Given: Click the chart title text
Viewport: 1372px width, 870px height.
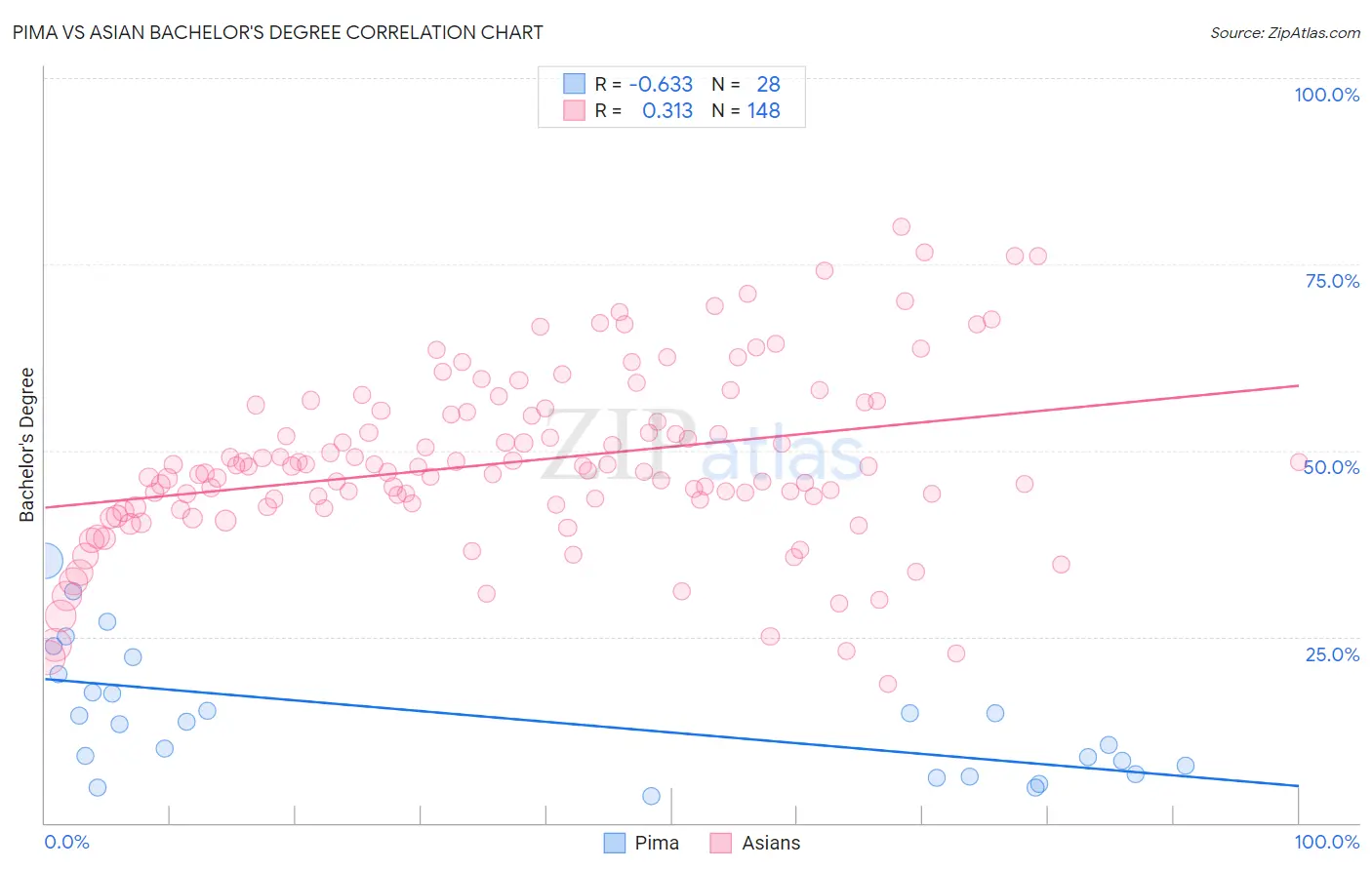Looking at the screenshot, I should 278,32.
